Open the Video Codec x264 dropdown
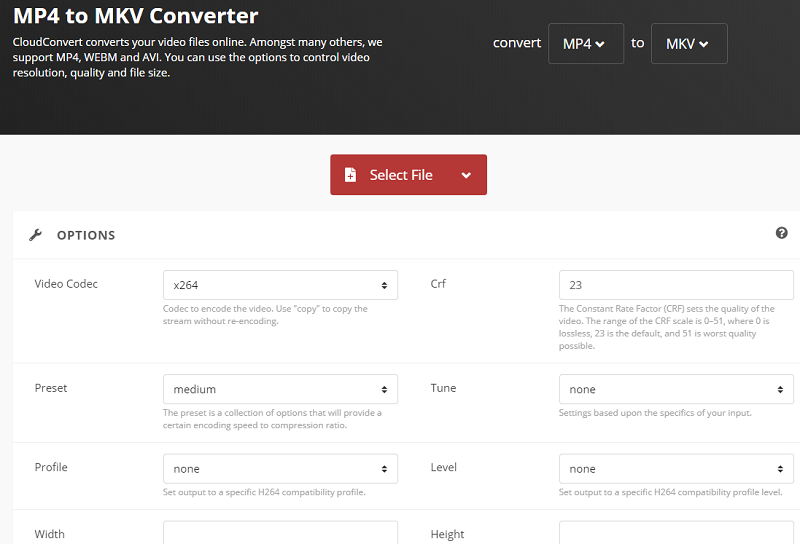 (280, 285)
